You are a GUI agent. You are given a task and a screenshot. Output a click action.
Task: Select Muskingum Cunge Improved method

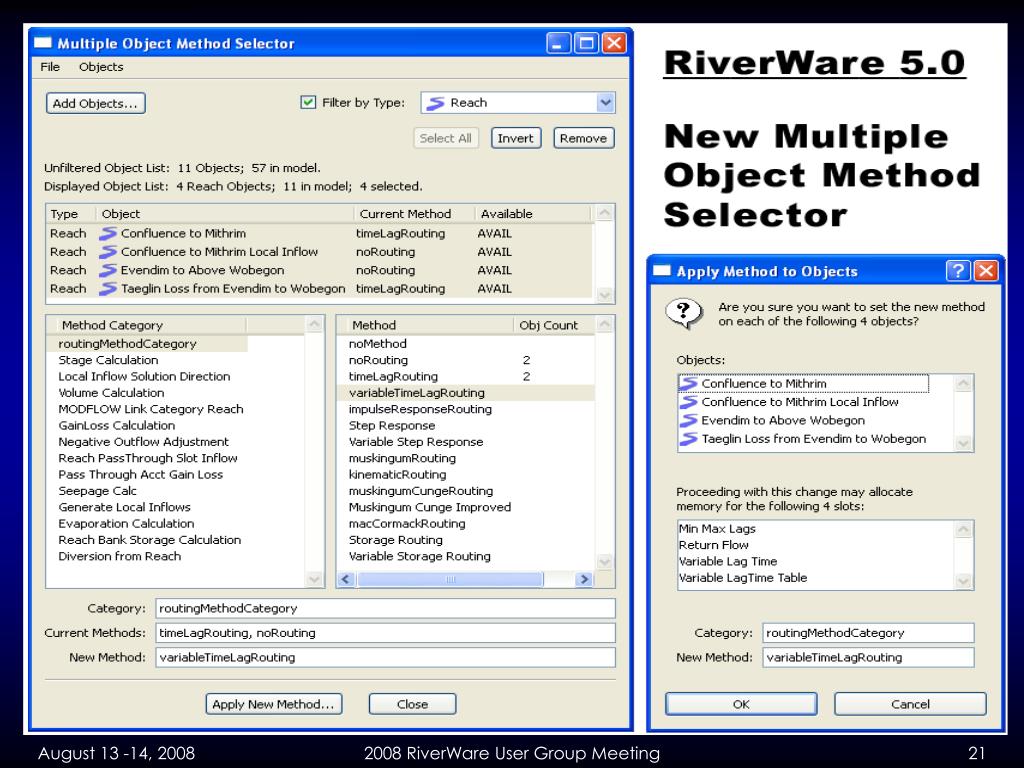click(430, 507)
